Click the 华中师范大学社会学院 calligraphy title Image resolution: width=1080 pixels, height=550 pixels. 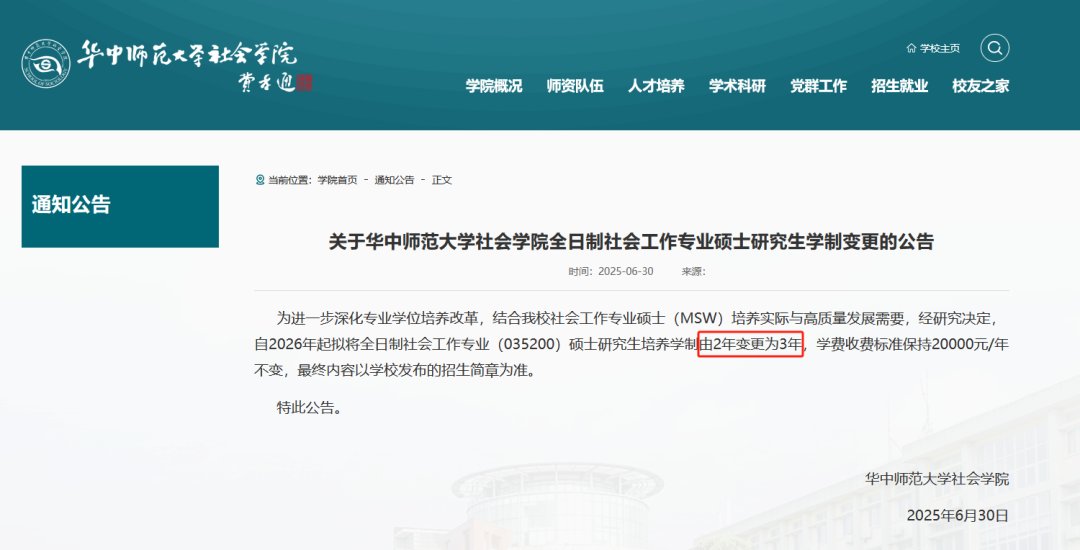coord(187,54)
